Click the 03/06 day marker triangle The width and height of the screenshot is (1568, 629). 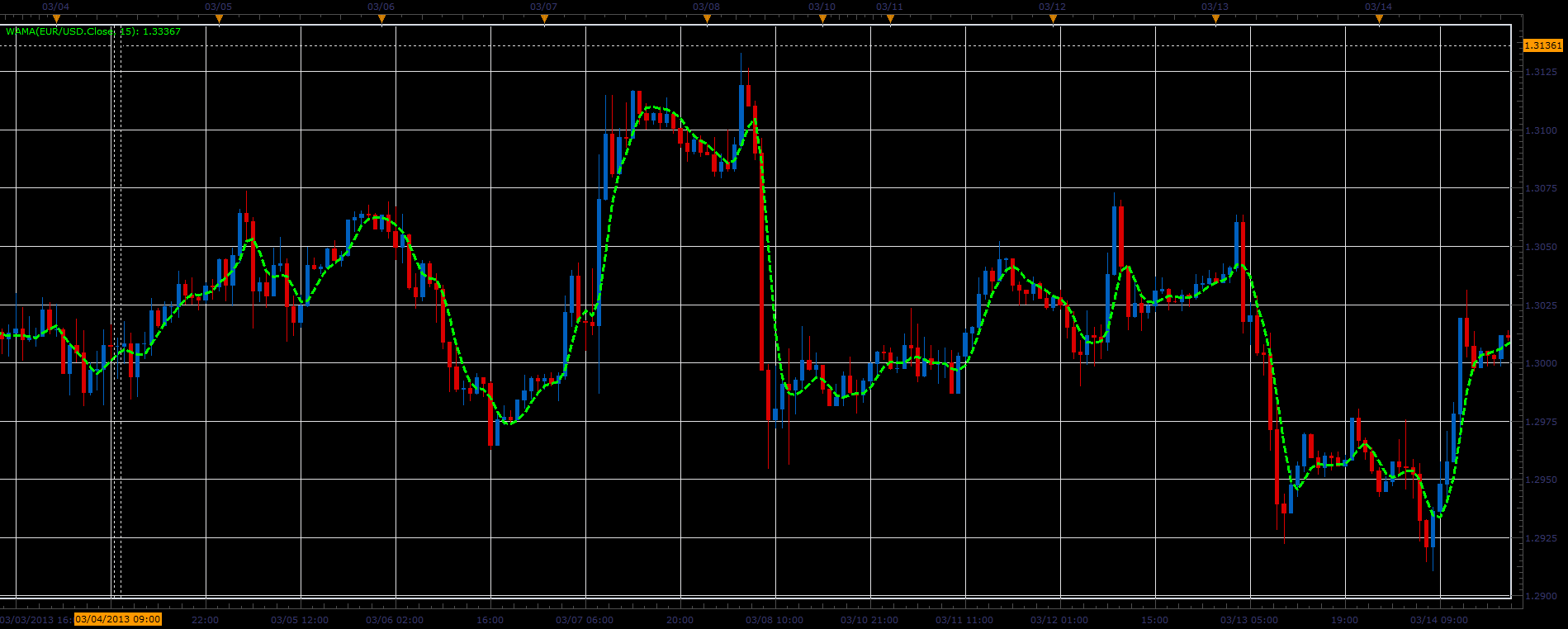click(381, 18)
